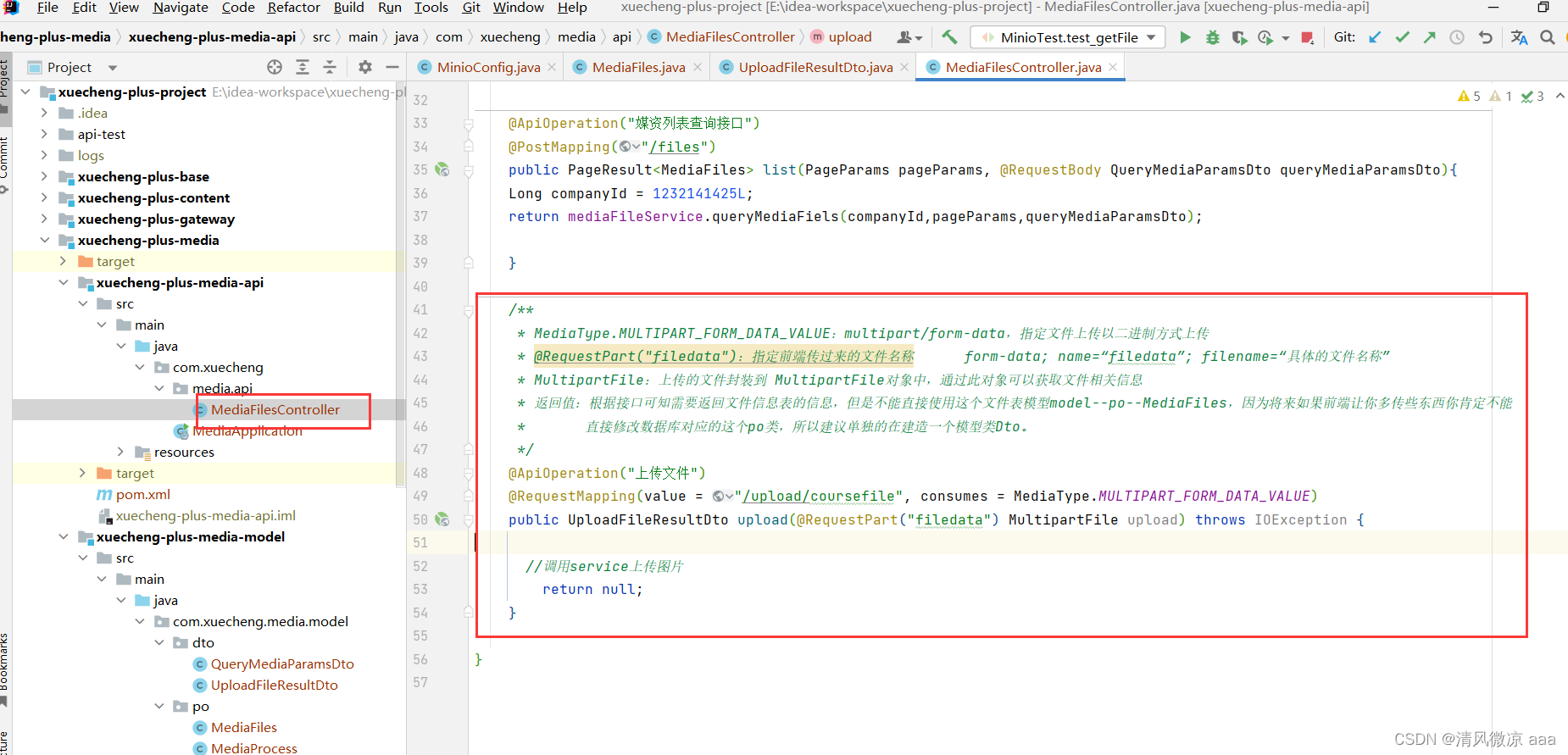Close the MinioConfig.java tab

pyautogui.click(x=552, y=67)
